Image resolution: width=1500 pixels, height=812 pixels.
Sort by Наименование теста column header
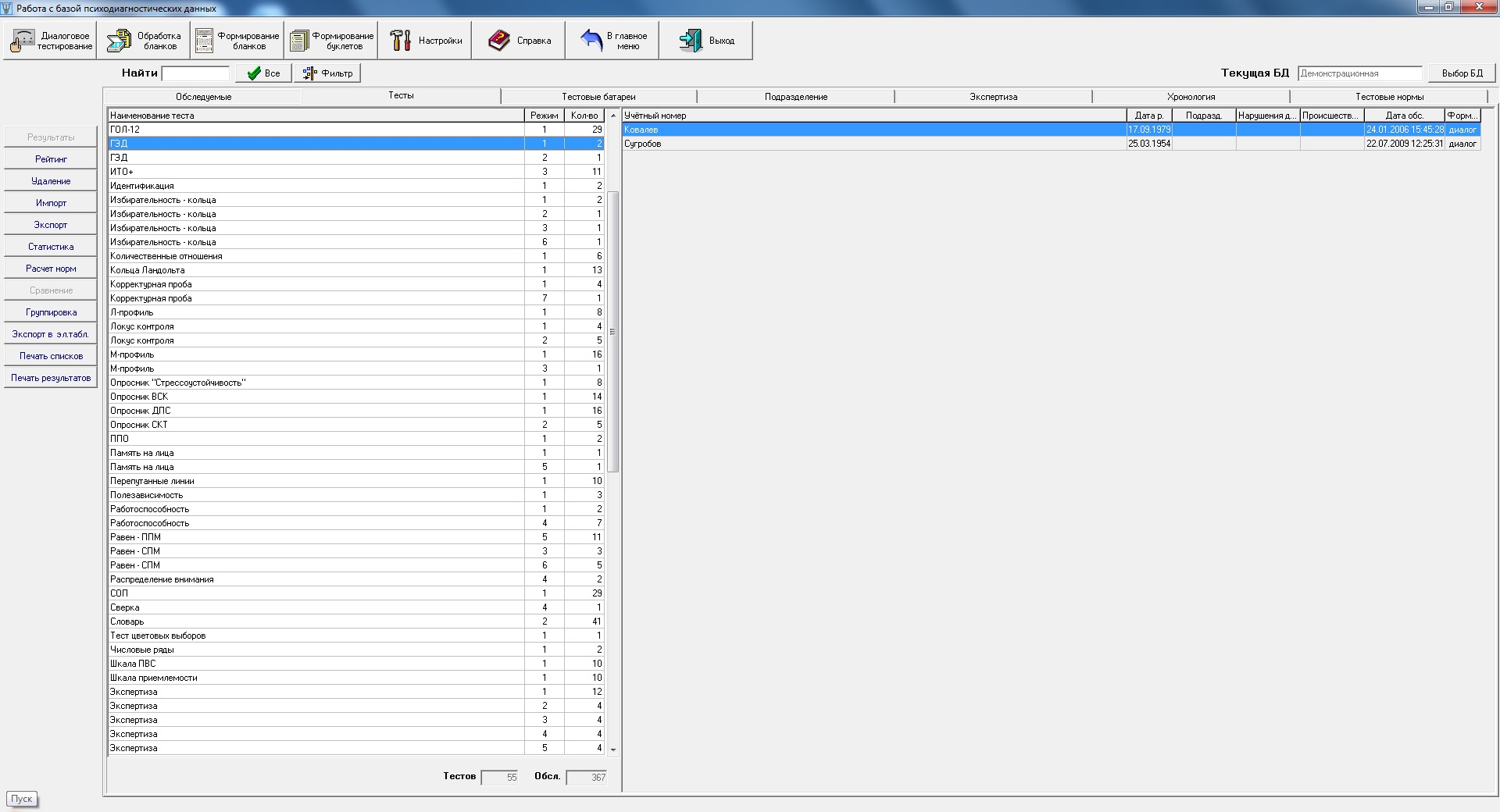316,116
